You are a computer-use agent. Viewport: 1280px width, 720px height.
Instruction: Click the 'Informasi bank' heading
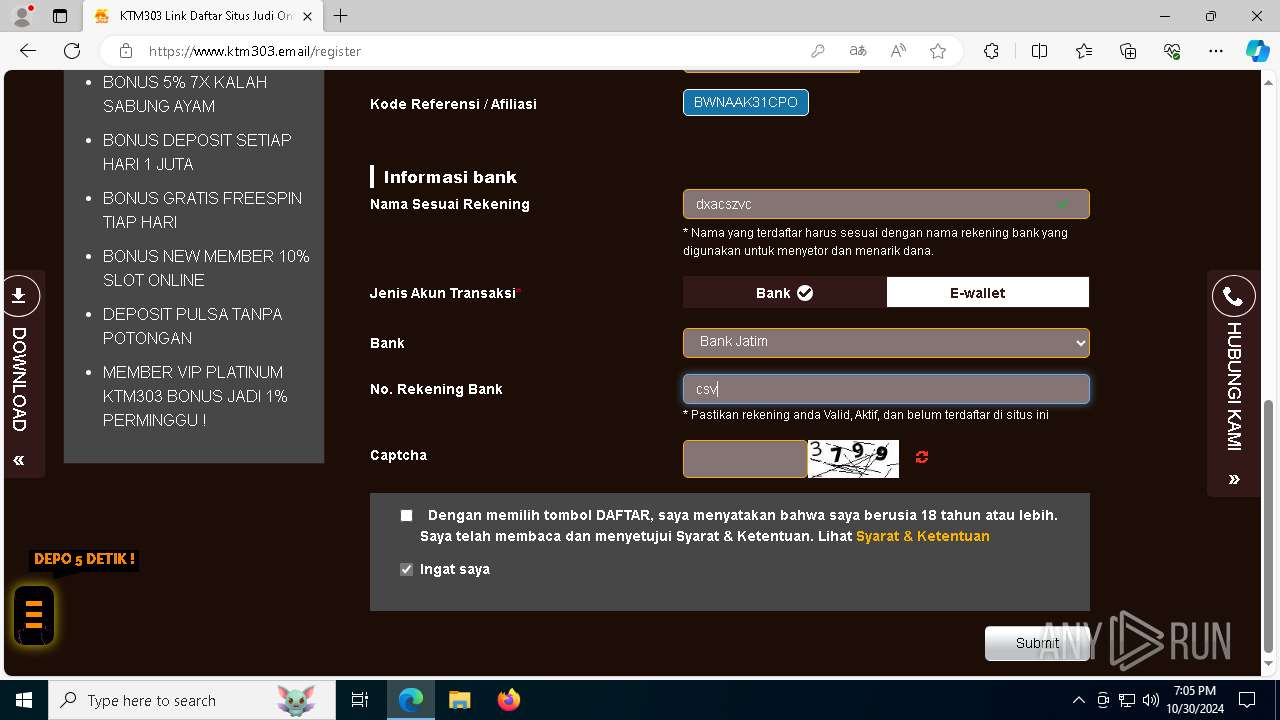[x=450, y=177]
